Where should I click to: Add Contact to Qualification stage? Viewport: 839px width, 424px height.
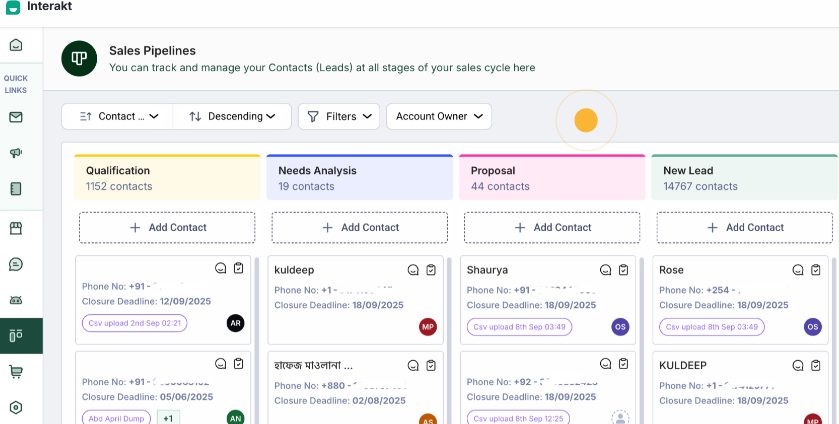coord(167,228)
